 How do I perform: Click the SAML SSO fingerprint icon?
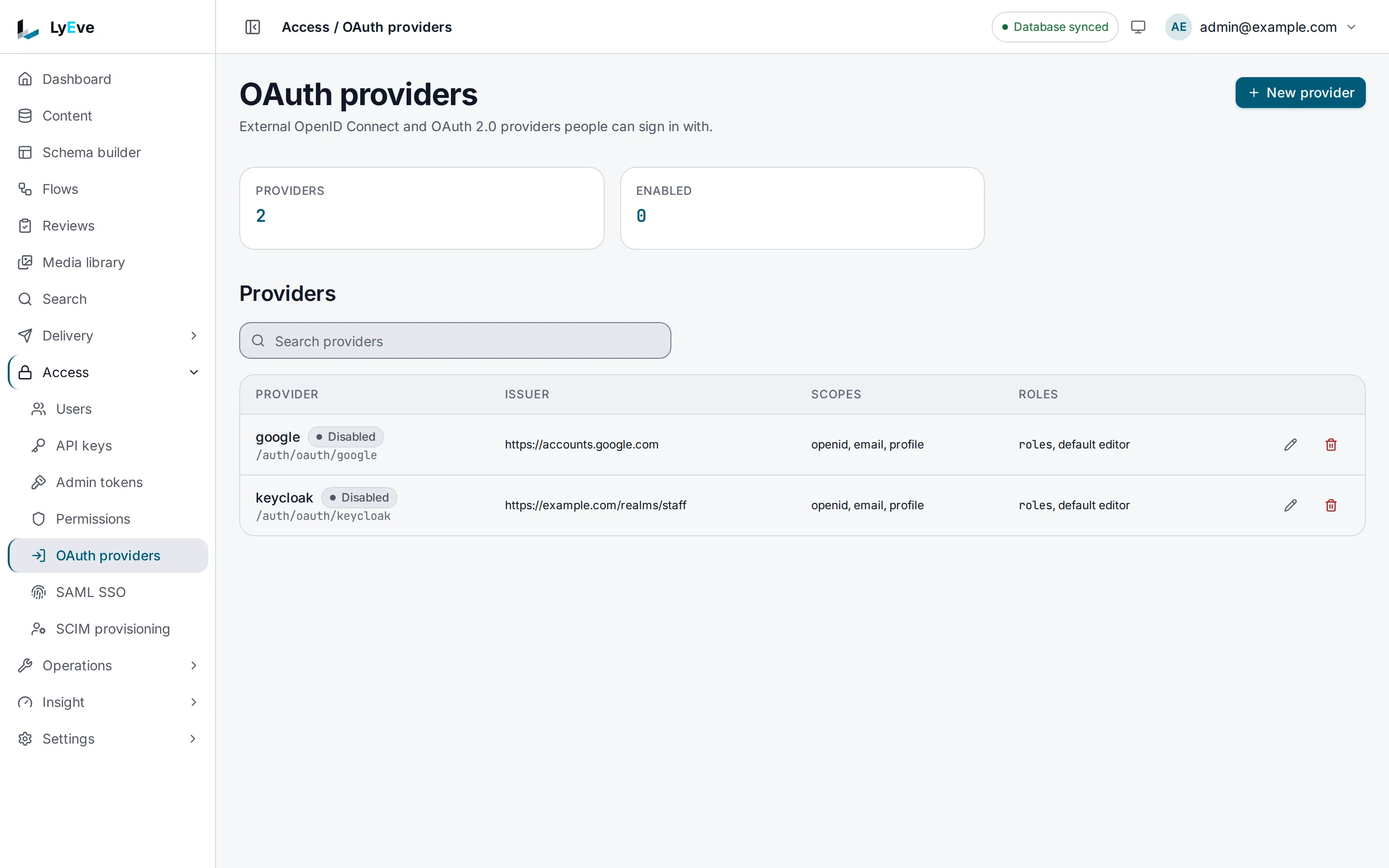tap(39, 592)
